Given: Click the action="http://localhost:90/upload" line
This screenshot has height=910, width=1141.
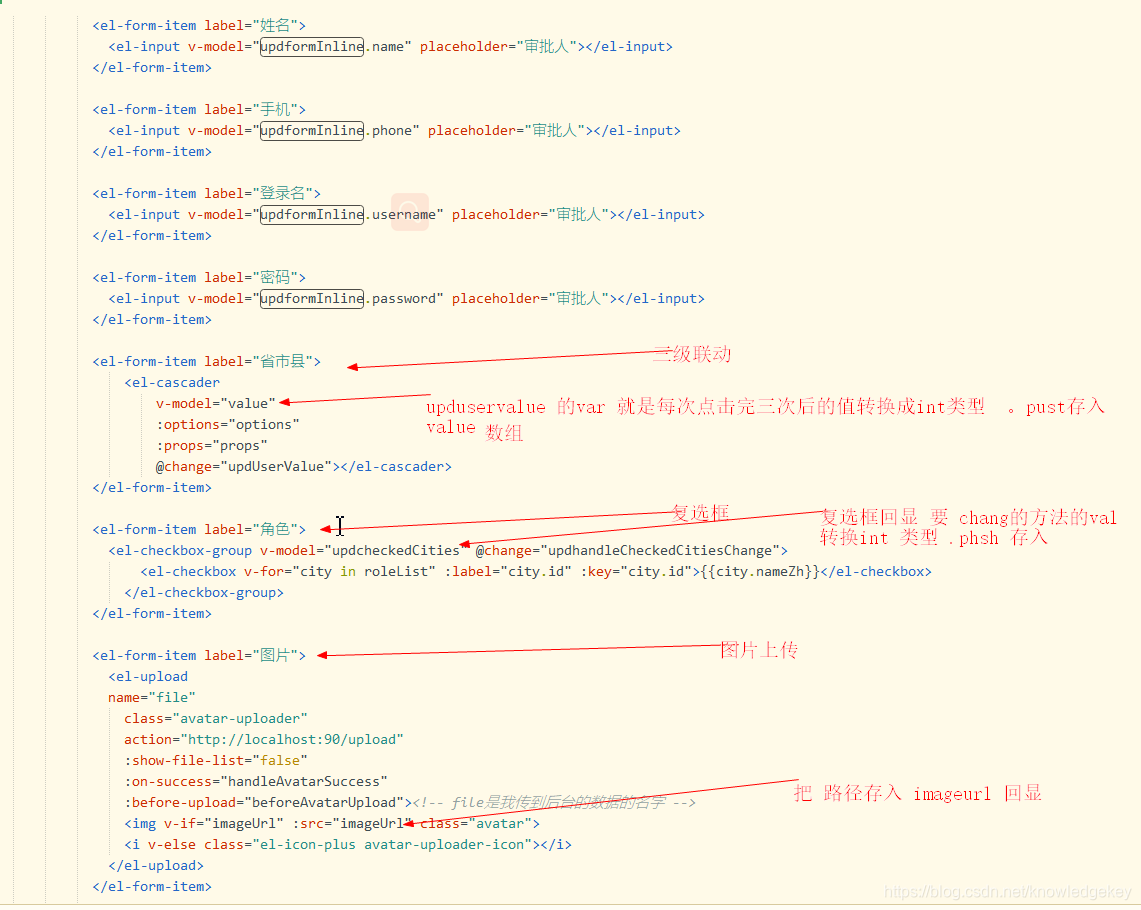Looking at the screenshot, I should click(x=263, y=740).
